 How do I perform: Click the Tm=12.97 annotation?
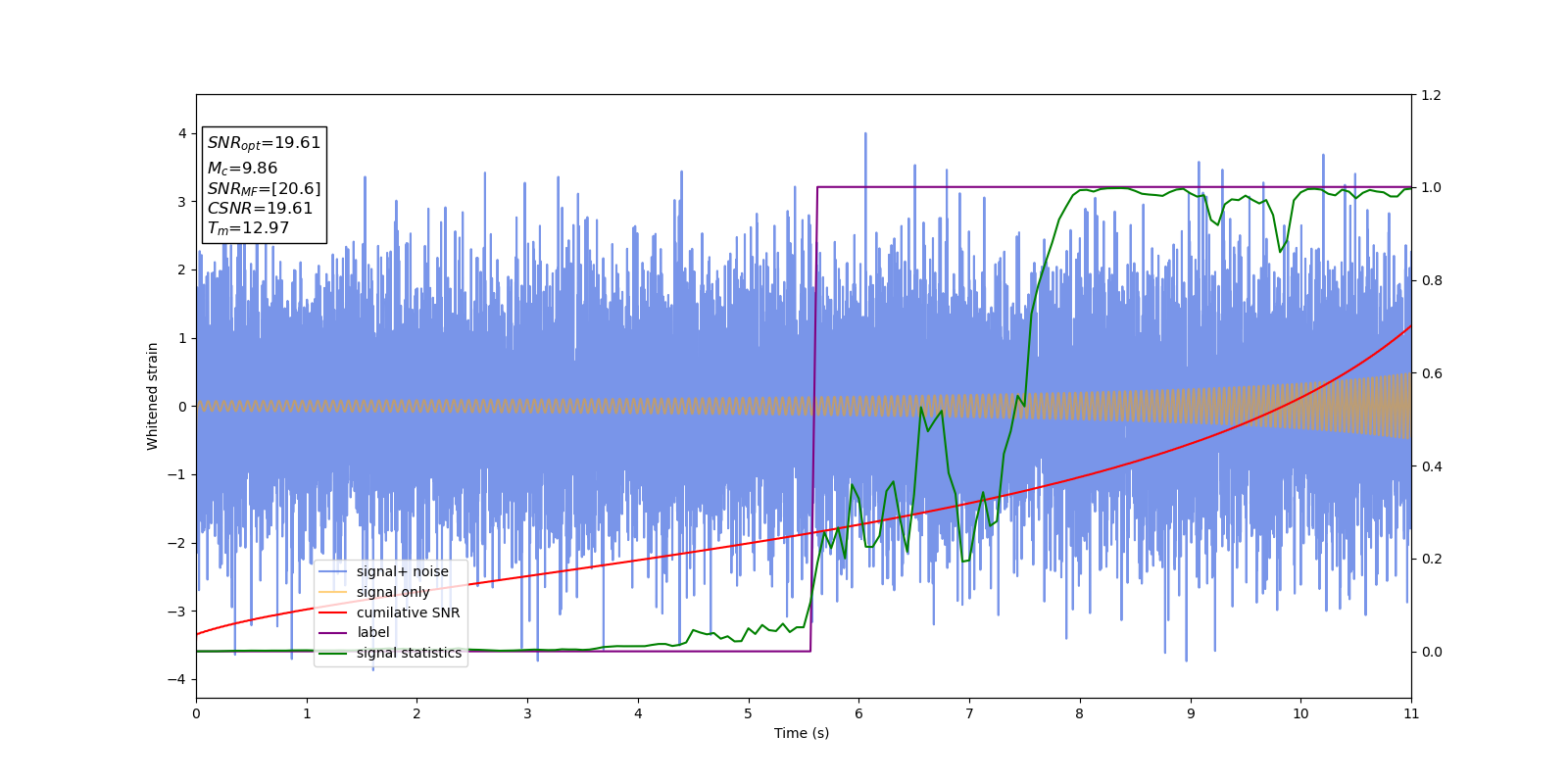(x=248, y=228)
